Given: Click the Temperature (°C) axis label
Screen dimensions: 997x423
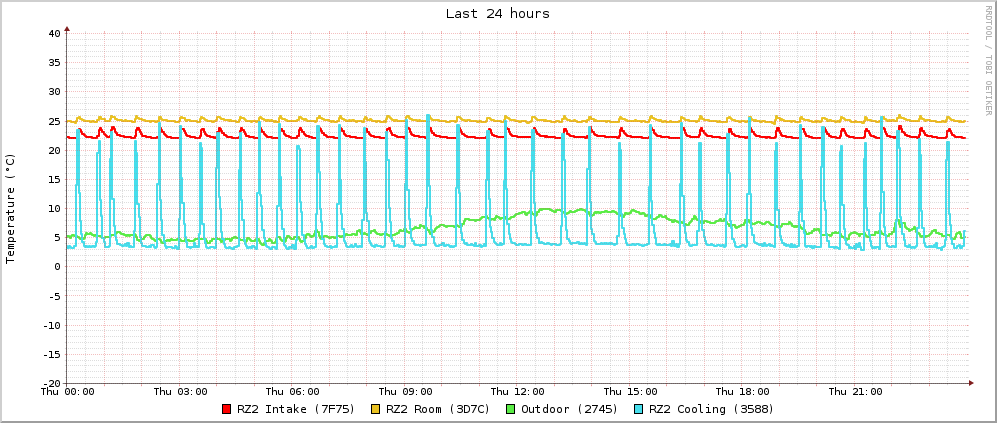Looking at the screenshot, I should pyautogui.click(x=11, y=208).
